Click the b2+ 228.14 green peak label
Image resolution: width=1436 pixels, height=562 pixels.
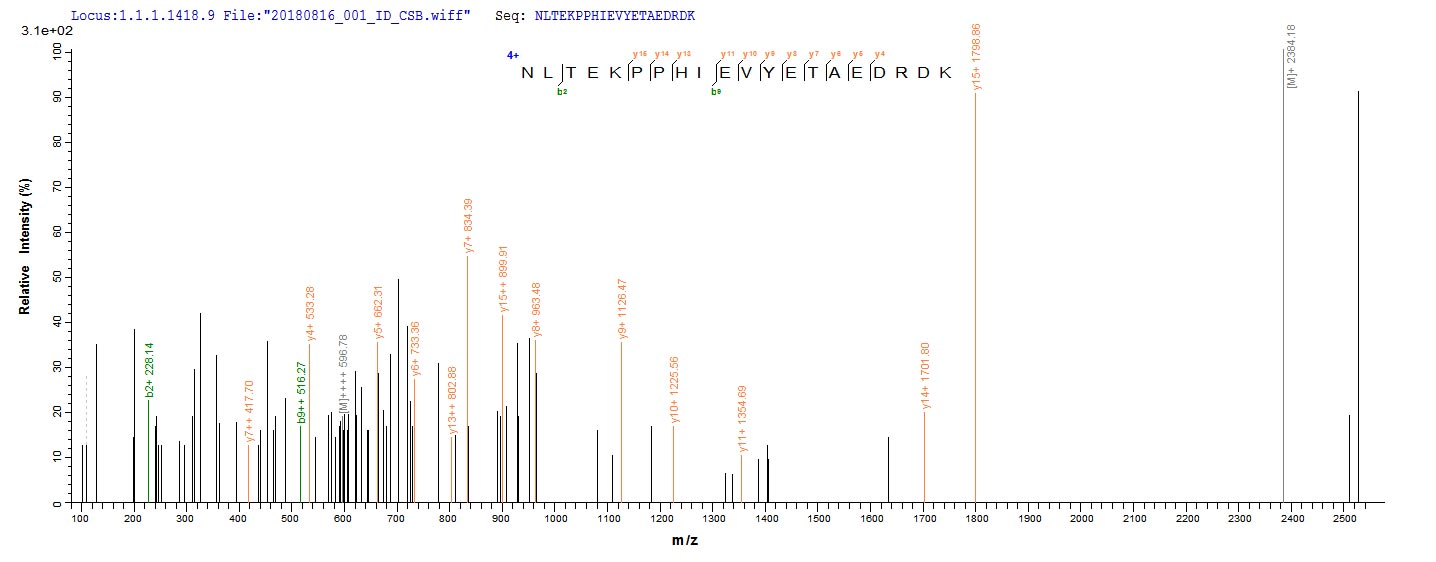click(150, 370)
